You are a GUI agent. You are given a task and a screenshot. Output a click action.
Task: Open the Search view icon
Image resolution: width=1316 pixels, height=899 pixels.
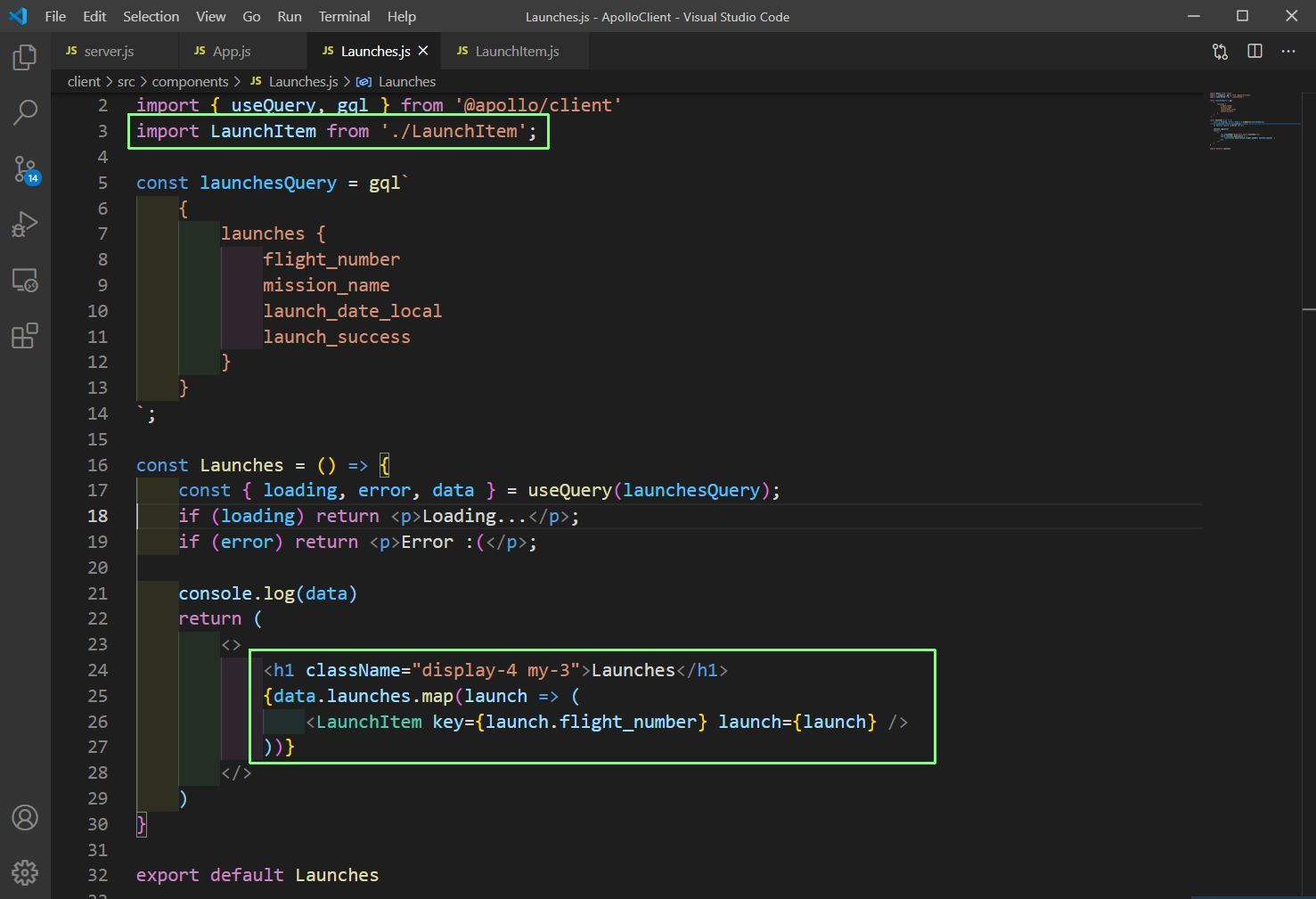tap(25, 113)
